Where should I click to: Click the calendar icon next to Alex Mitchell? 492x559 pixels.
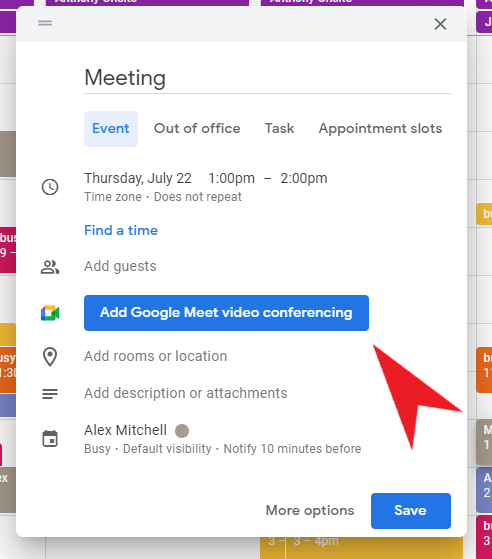pyautogui.click(x=50, y=439)
